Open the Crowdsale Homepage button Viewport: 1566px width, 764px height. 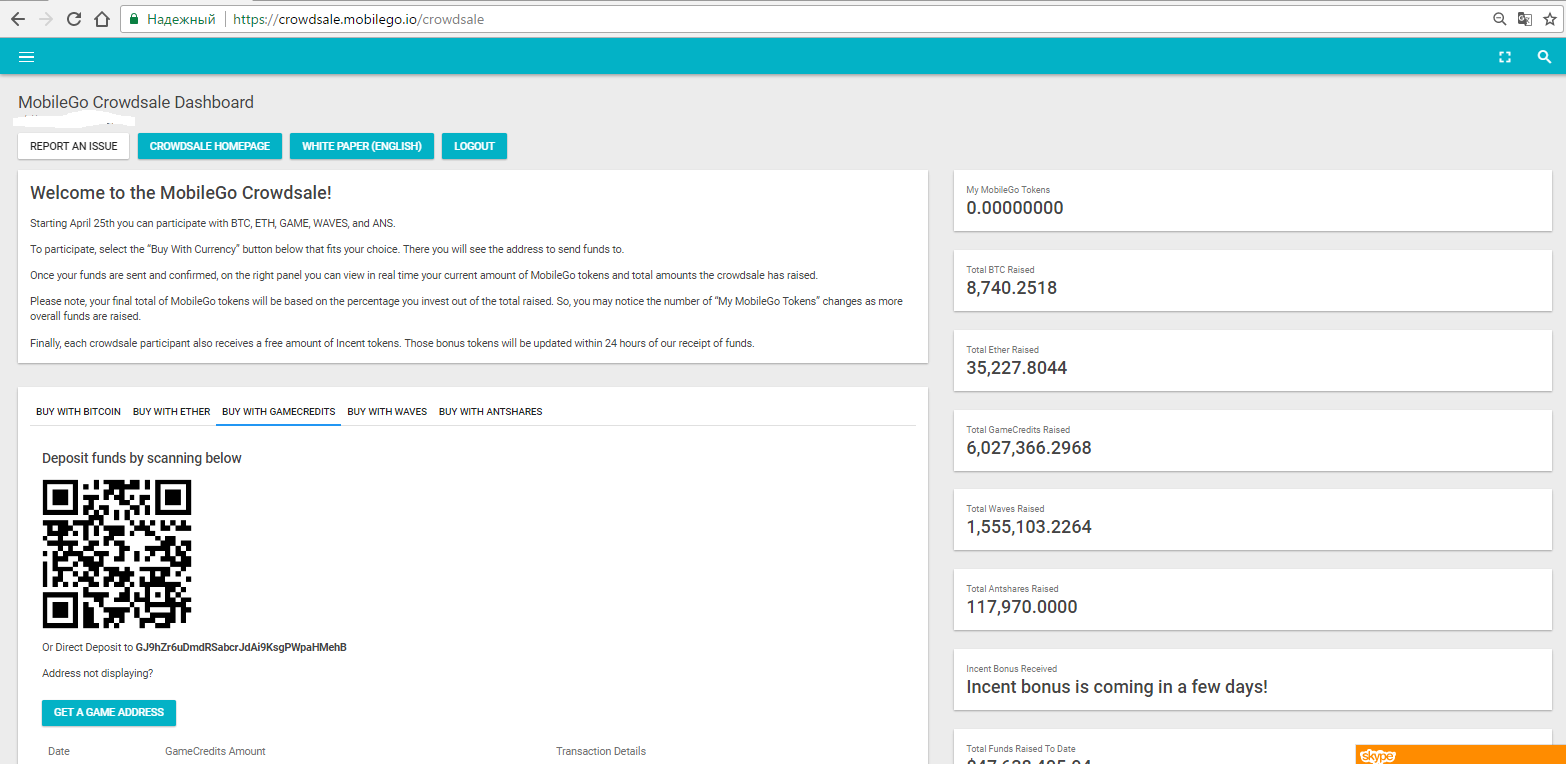tap(210, 146)
